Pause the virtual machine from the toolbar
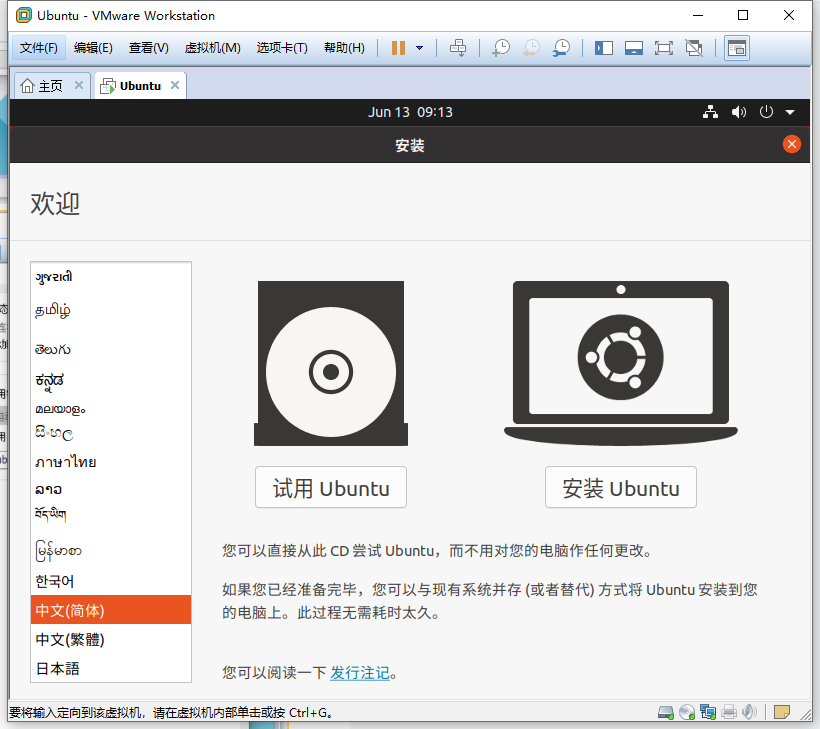 [x=398, y=48]
